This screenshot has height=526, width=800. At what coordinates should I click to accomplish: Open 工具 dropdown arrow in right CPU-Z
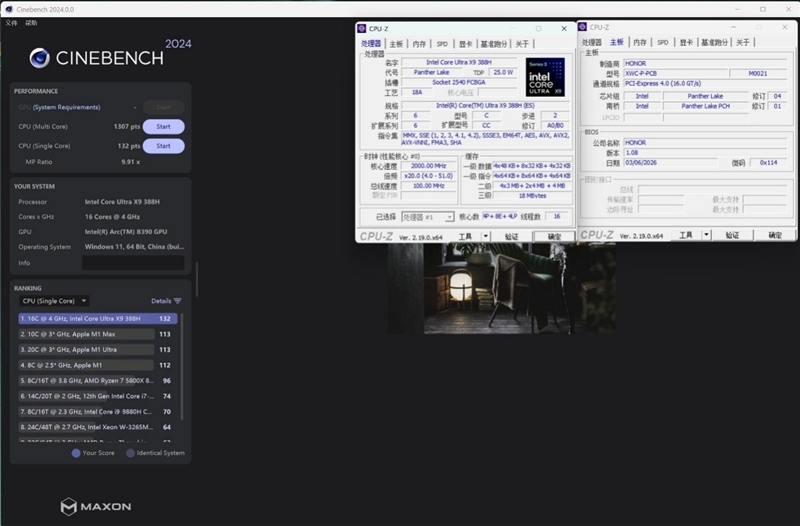point(707,235)
